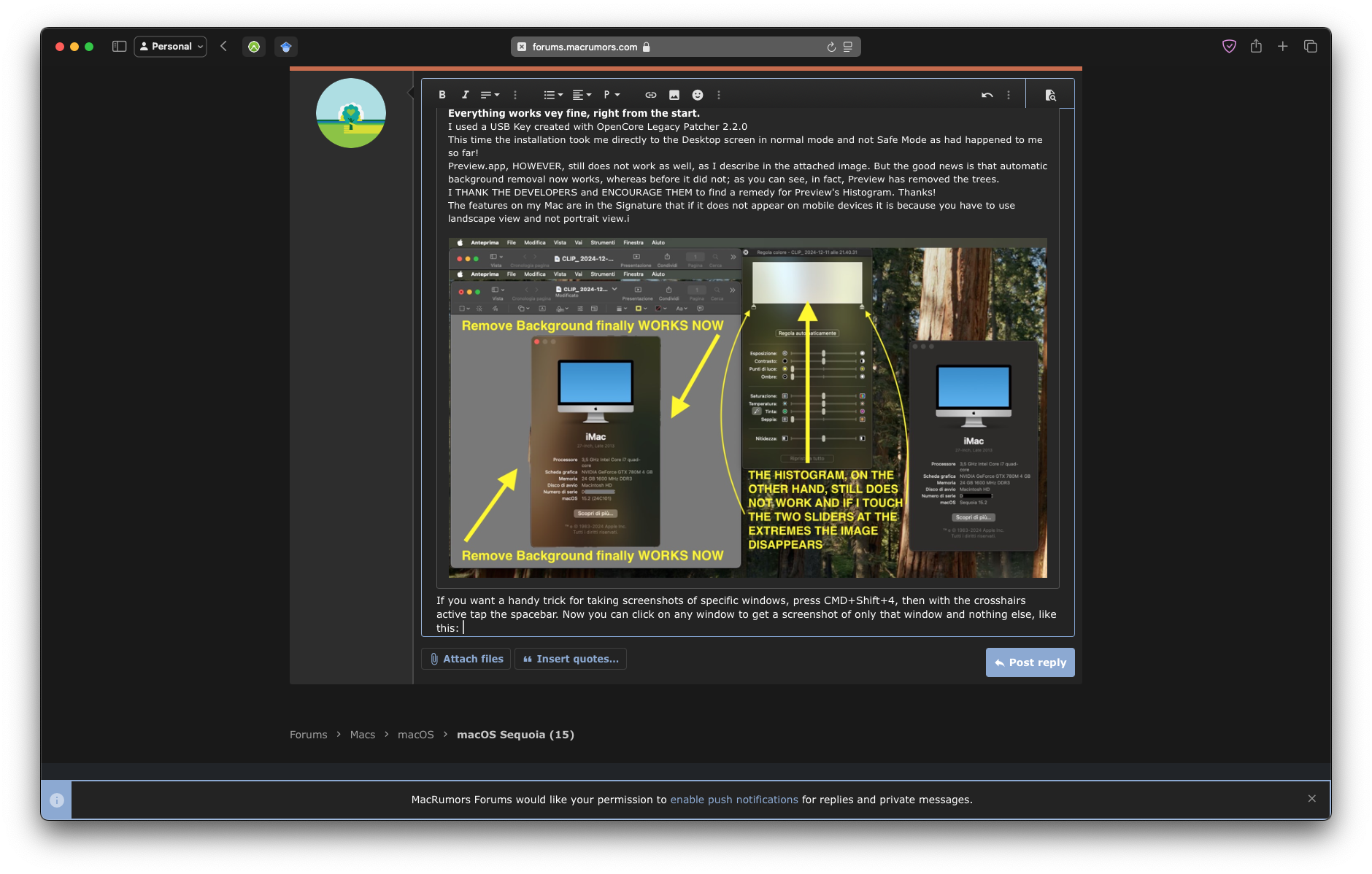Open the smiley emoji picker

[x=698, y=95]
